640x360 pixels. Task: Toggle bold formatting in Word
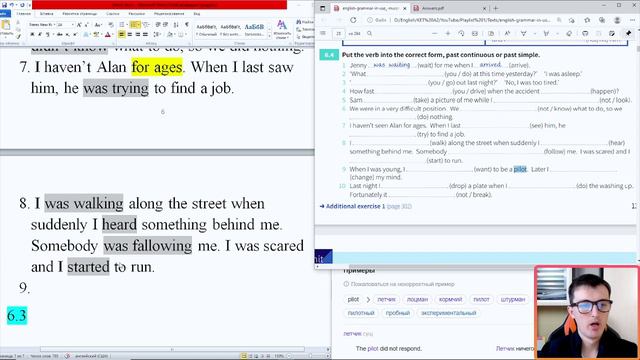32,35
